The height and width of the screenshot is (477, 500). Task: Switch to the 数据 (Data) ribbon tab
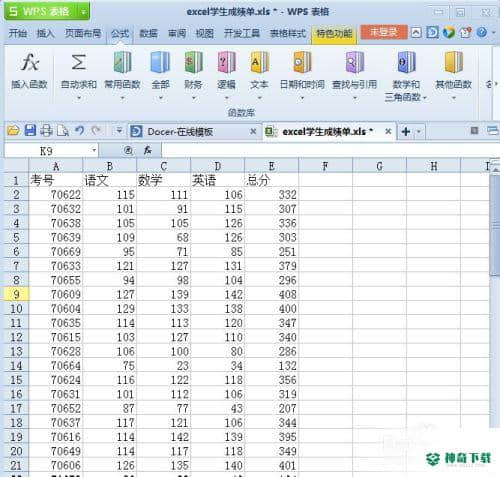coord(148,33)
